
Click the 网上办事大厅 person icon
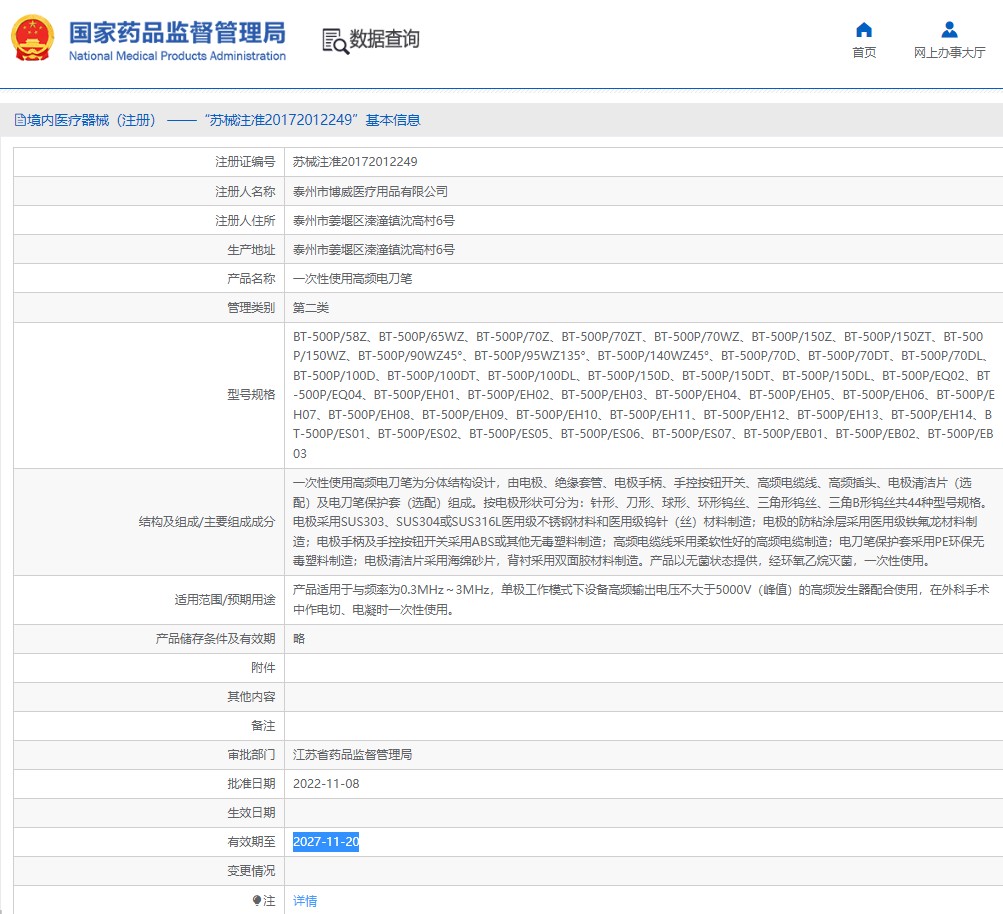(949, 30)
